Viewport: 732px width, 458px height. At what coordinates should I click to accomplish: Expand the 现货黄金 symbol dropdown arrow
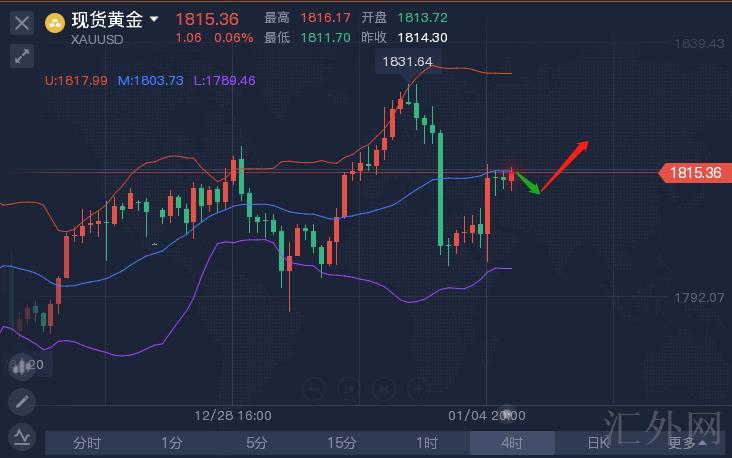coord(153,19)
